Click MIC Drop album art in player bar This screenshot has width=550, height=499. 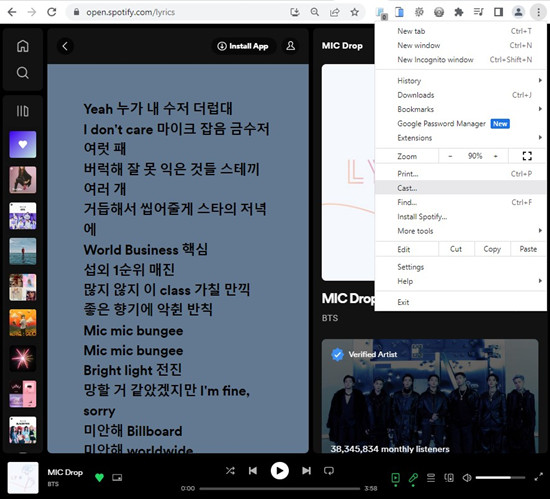[x=23, y=478]
